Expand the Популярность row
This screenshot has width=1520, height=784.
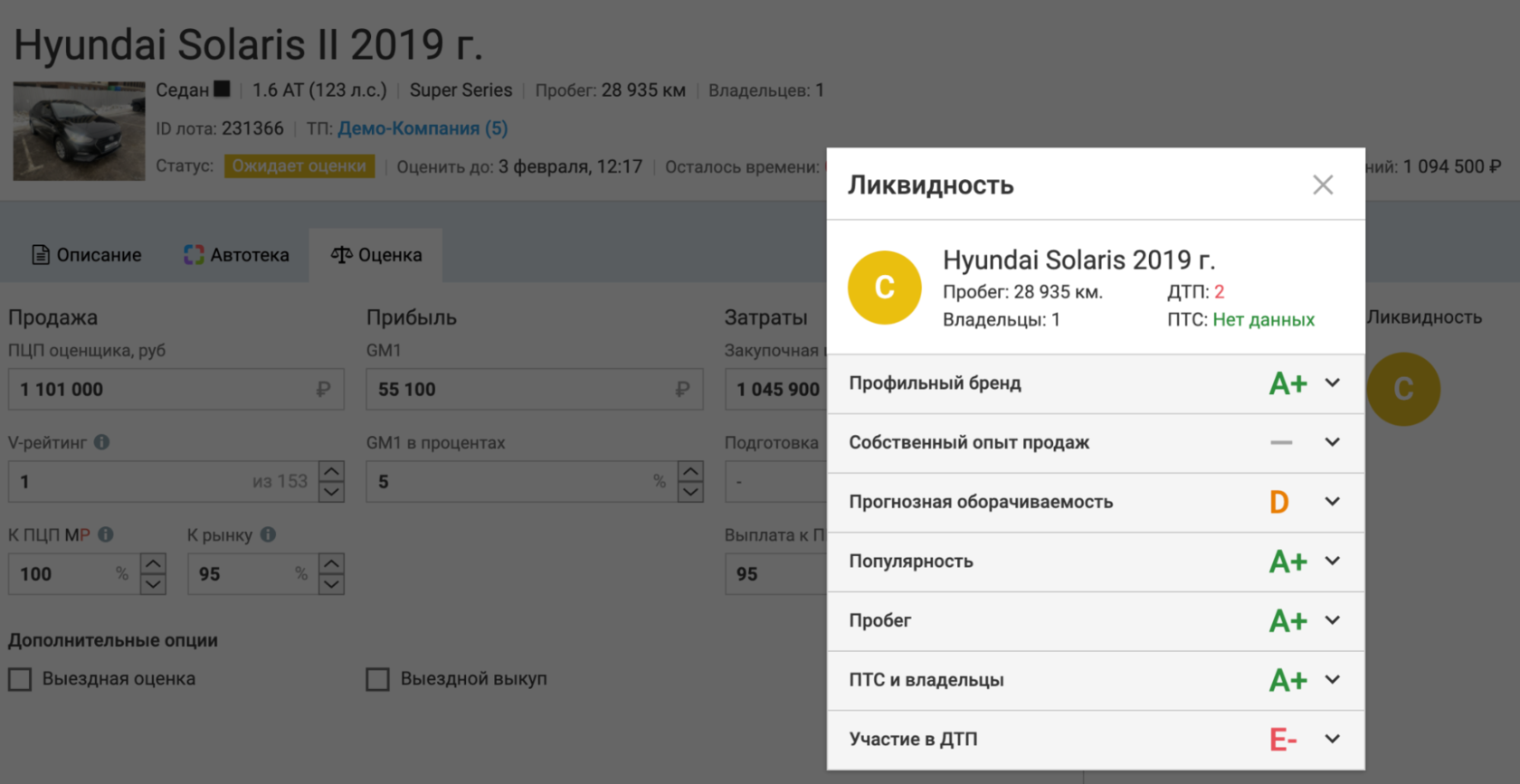coord(1332,561)
